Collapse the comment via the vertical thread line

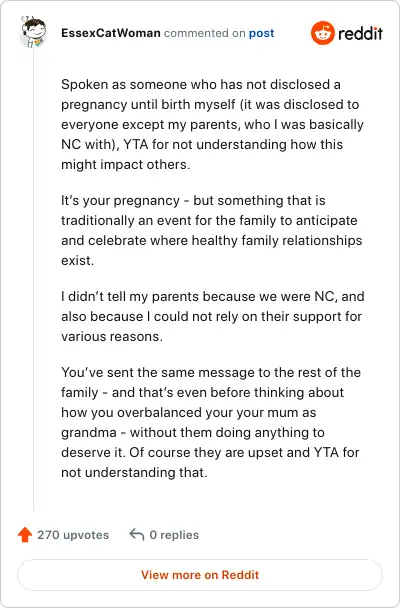point(33,279)
